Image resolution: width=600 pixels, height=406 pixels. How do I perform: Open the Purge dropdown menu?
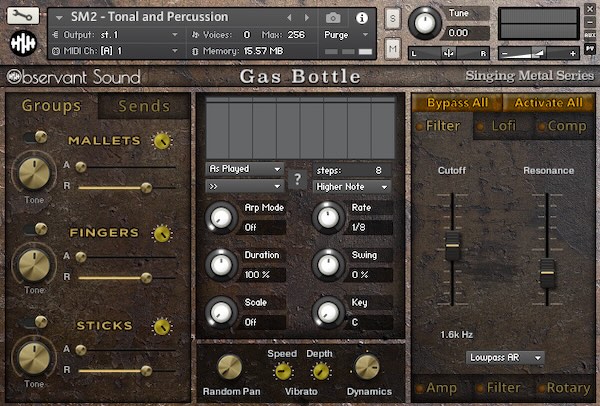(x=346, y=35)
